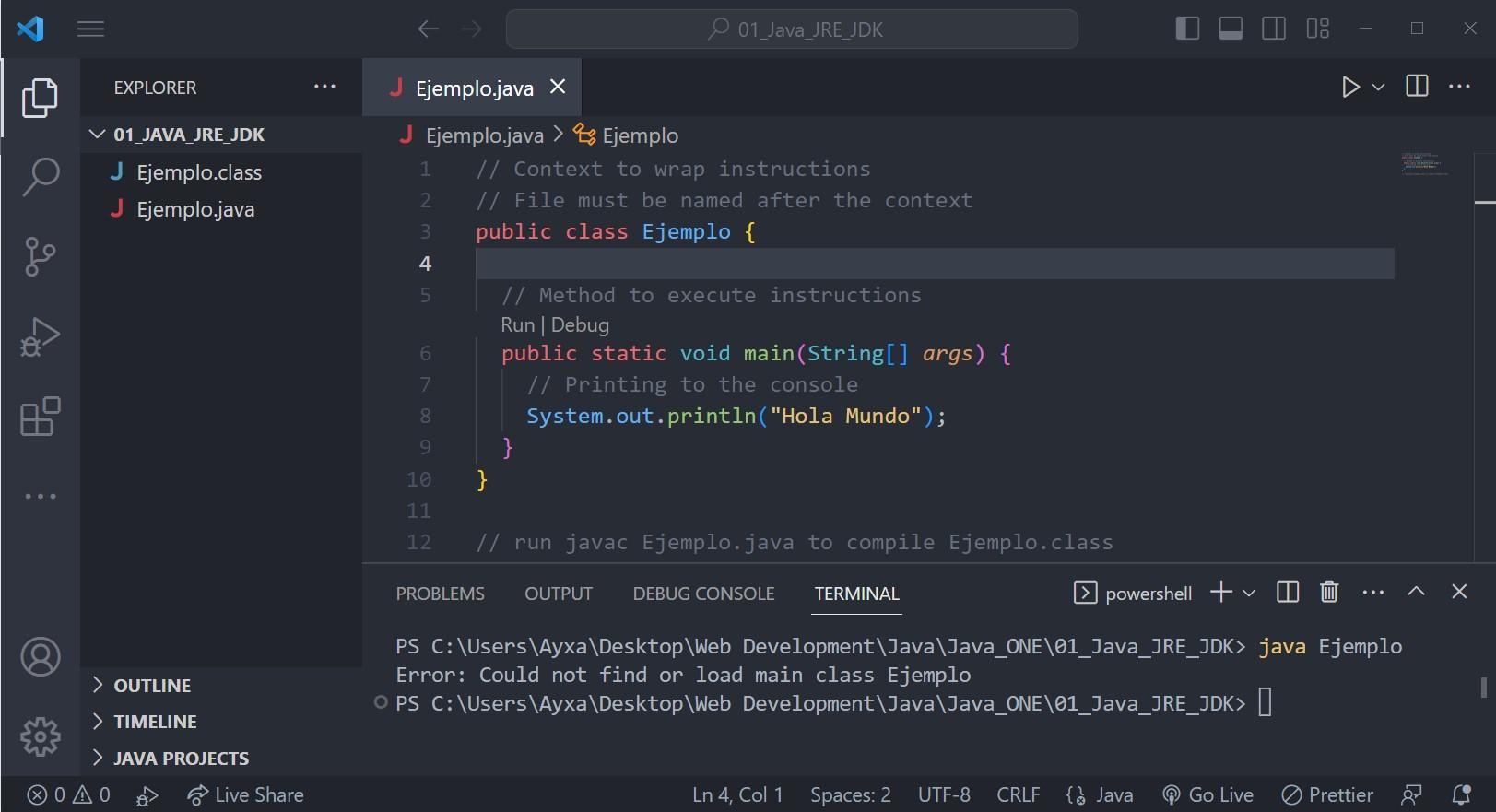Viewport: 1496px width, 812px height.
Task: Open the Extensions view
Action: point(40,417)
